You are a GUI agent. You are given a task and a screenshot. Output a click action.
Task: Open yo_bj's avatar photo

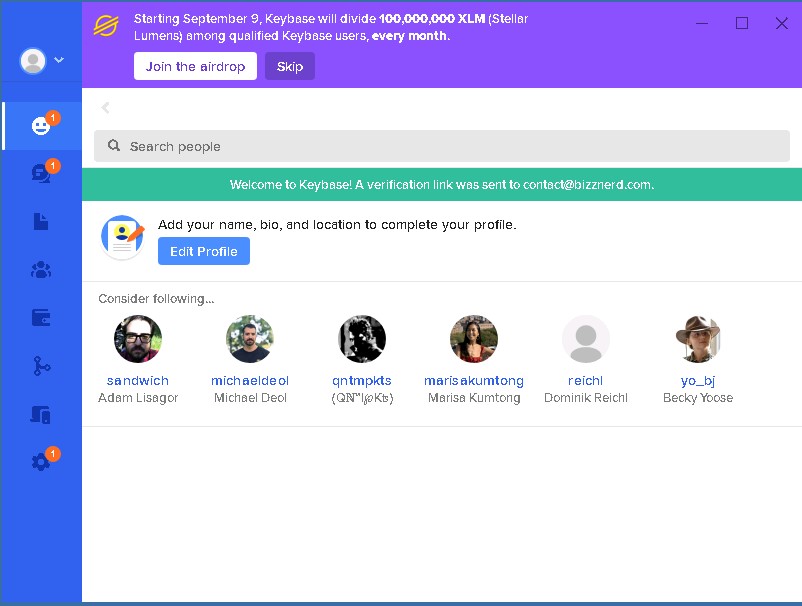point(698,339)
